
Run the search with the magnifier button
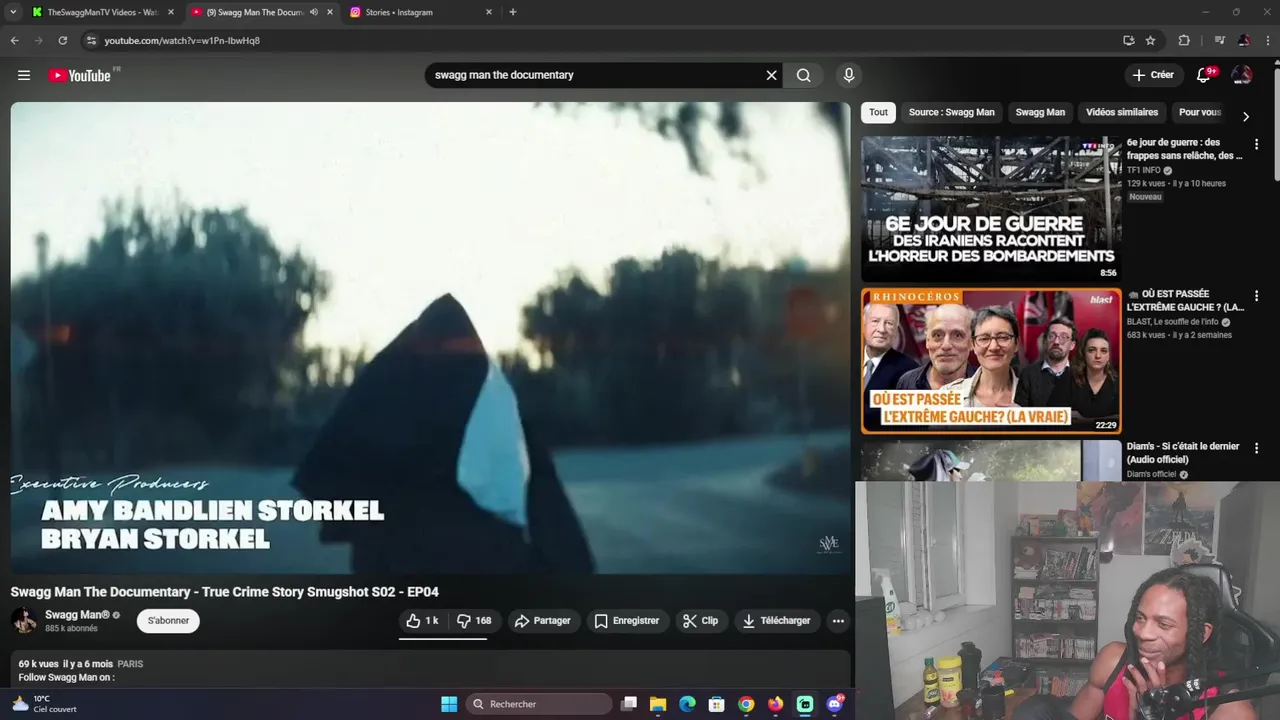[x=804, y=75]
